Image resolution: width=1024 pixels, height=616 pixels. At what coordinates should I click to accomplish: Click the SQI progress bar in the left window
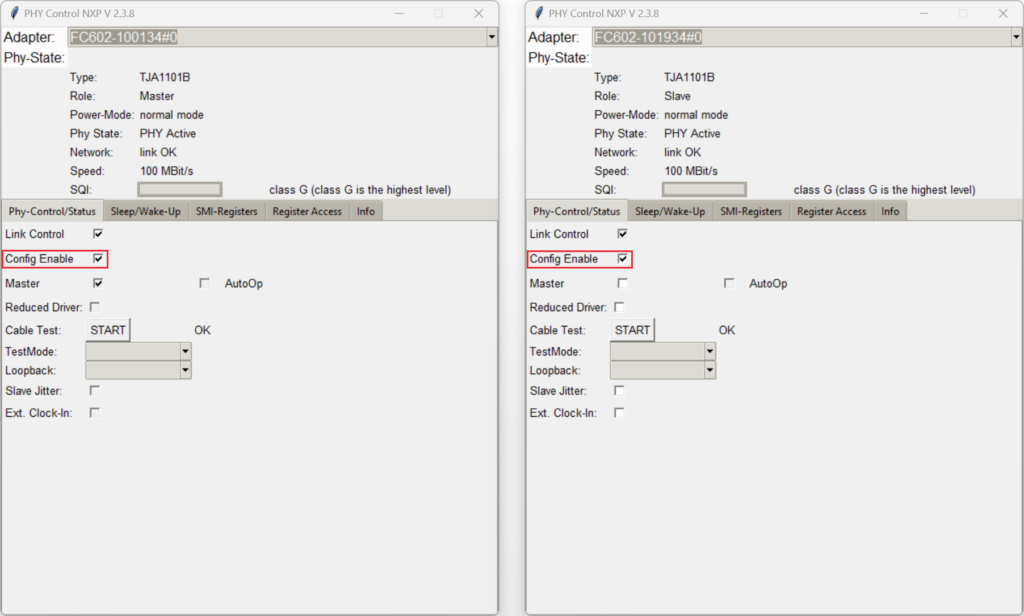pos(180,189)
